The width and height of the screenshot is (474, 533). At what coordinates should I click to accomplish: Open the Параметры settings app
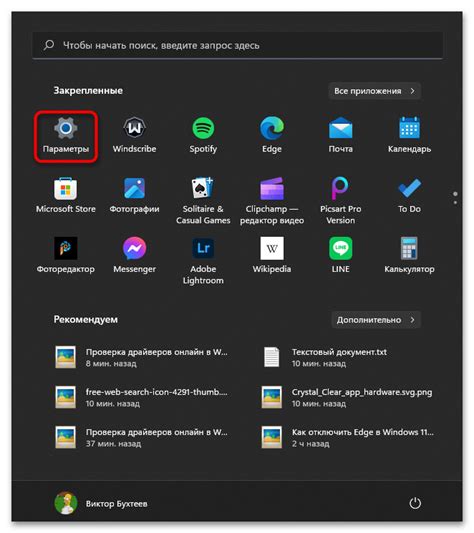coord(66,136)
